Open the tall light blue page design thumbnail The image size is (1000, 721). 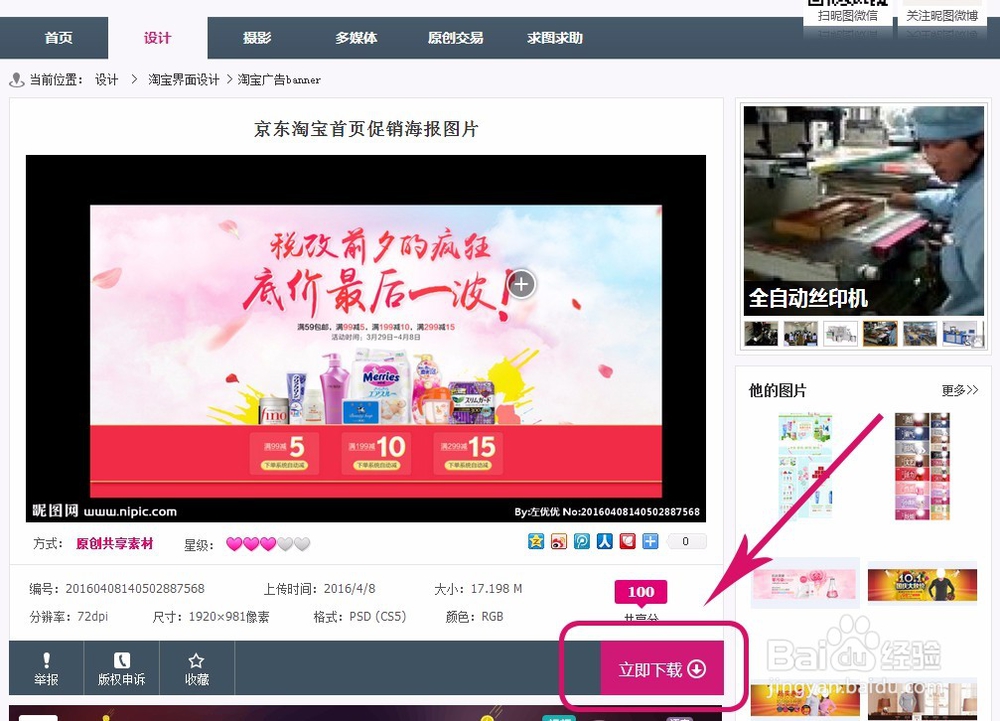pos(805,467)
